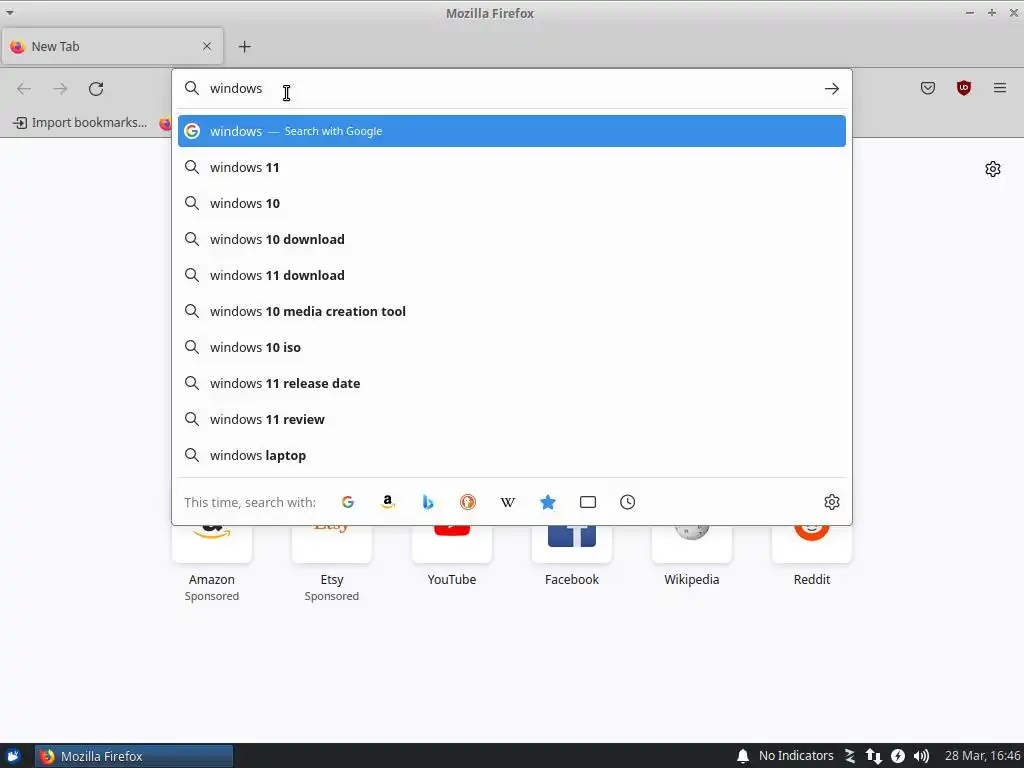Click the go arrow in the address bar
Screen dimensions: 1024x768
click(831, 88)
